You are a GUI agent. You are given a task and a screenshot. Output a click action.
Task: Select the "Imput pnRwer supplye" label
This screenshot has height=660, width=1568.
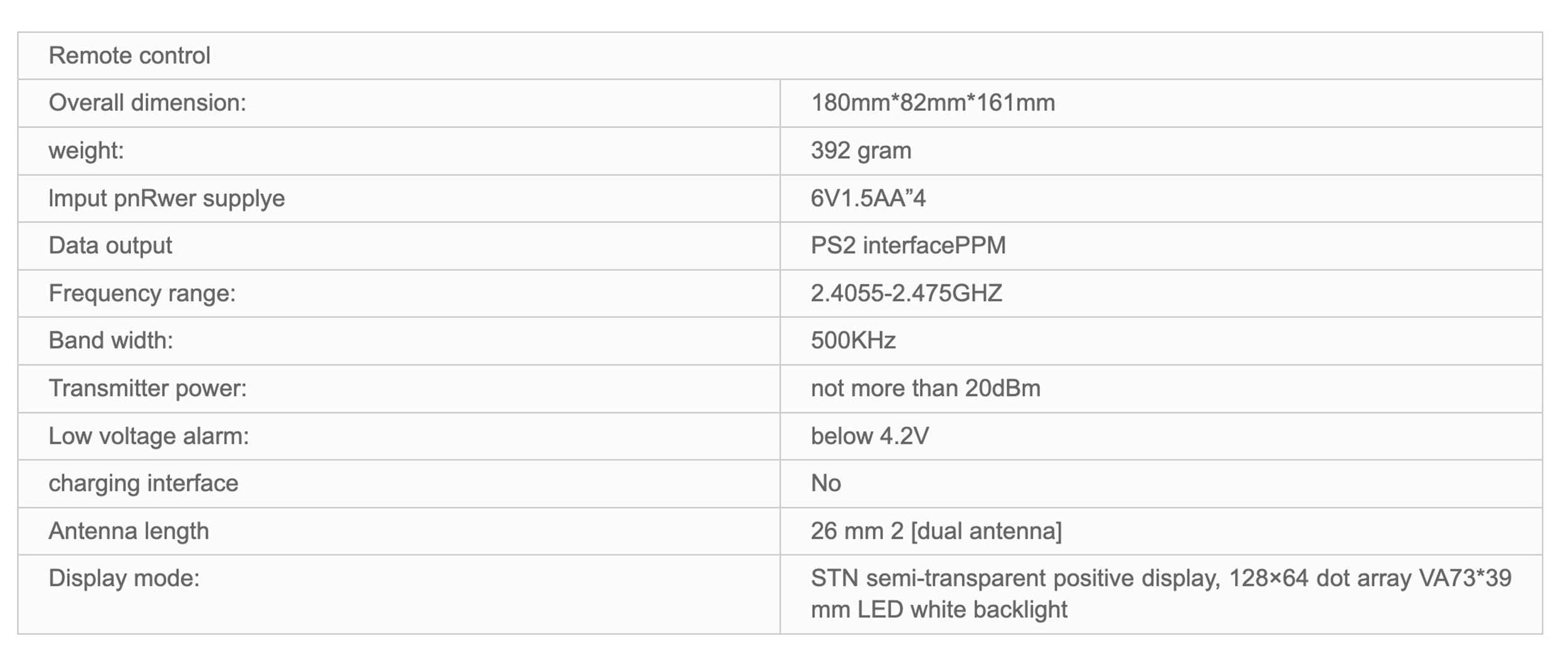166,198
